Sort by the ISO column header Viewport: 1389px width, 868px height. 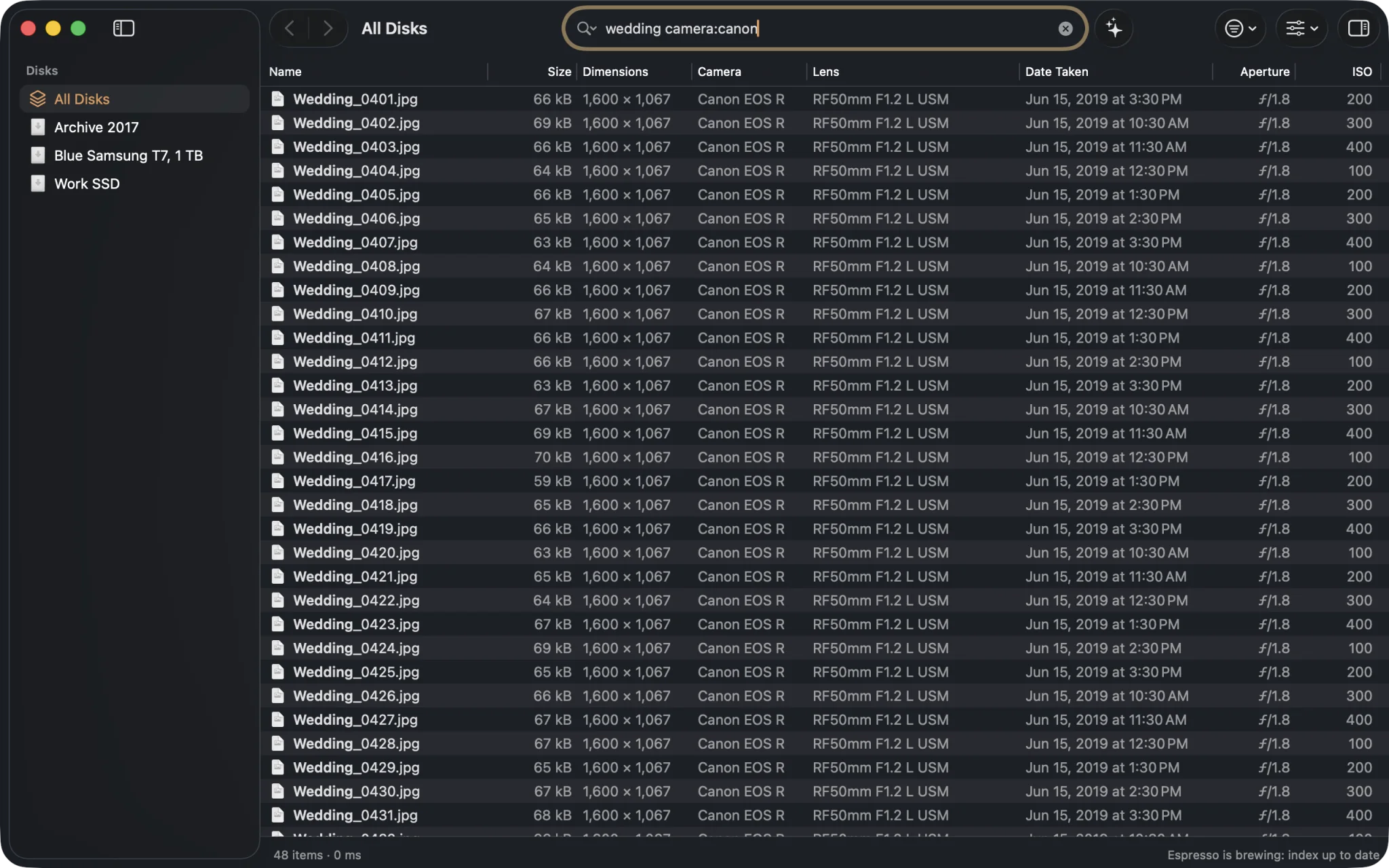(1361, 72)
